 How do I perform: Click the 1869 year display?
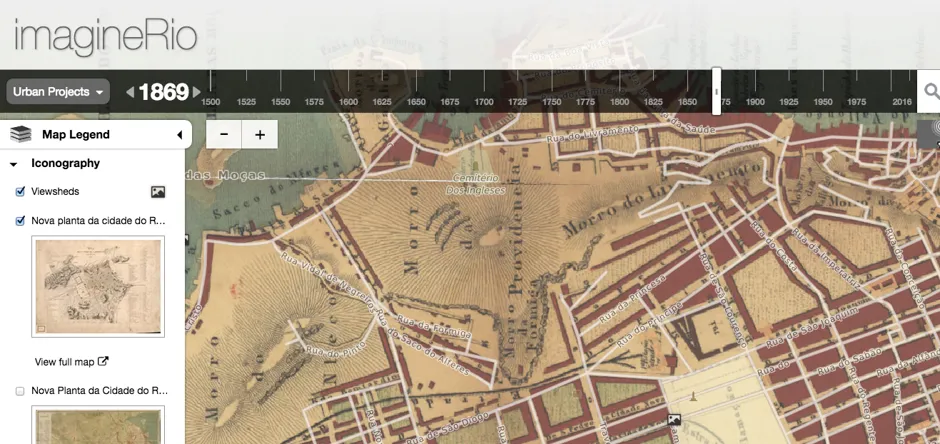pos(163,92)
